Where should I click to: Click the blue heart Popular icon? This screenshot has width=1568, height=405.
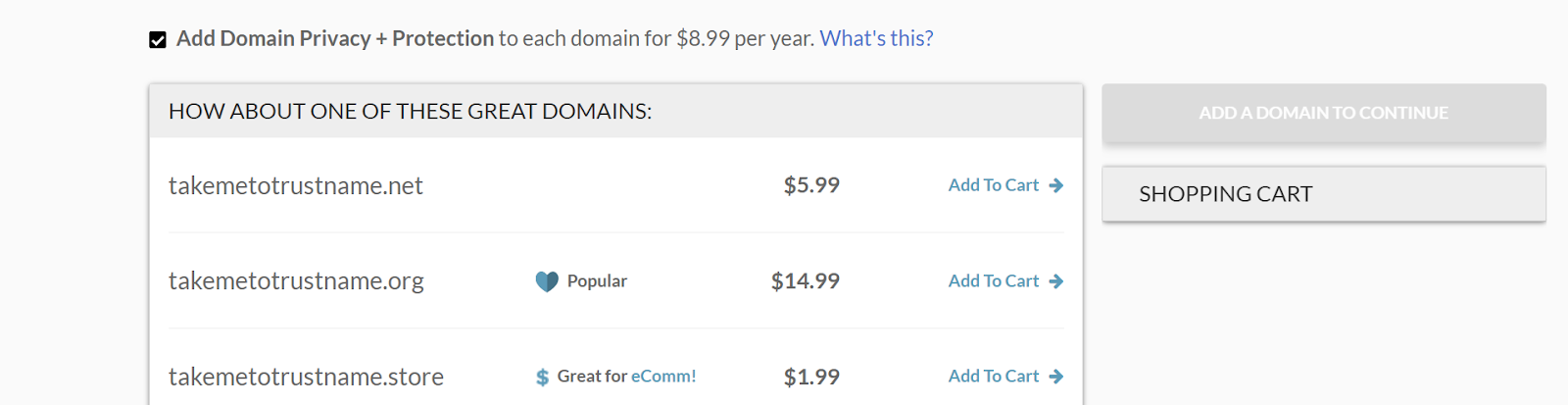tap(547, 281)
